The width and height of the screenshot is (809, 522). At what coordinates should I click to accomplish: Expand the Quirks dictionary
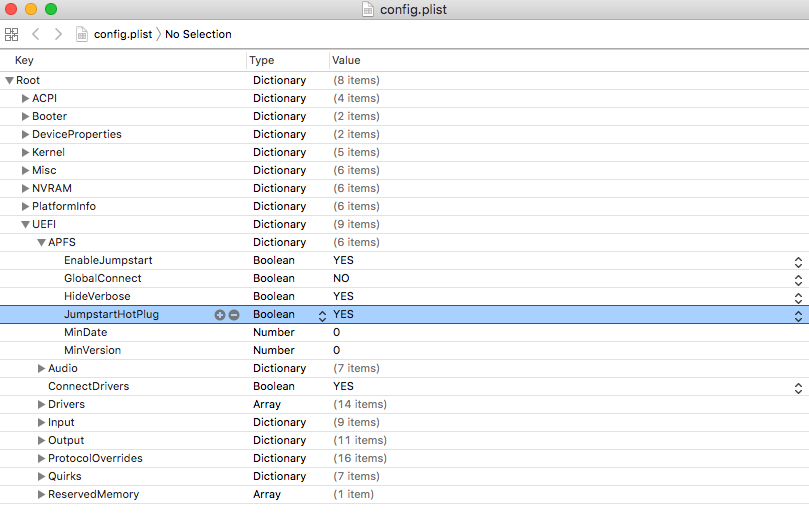[x=41, y=477]
